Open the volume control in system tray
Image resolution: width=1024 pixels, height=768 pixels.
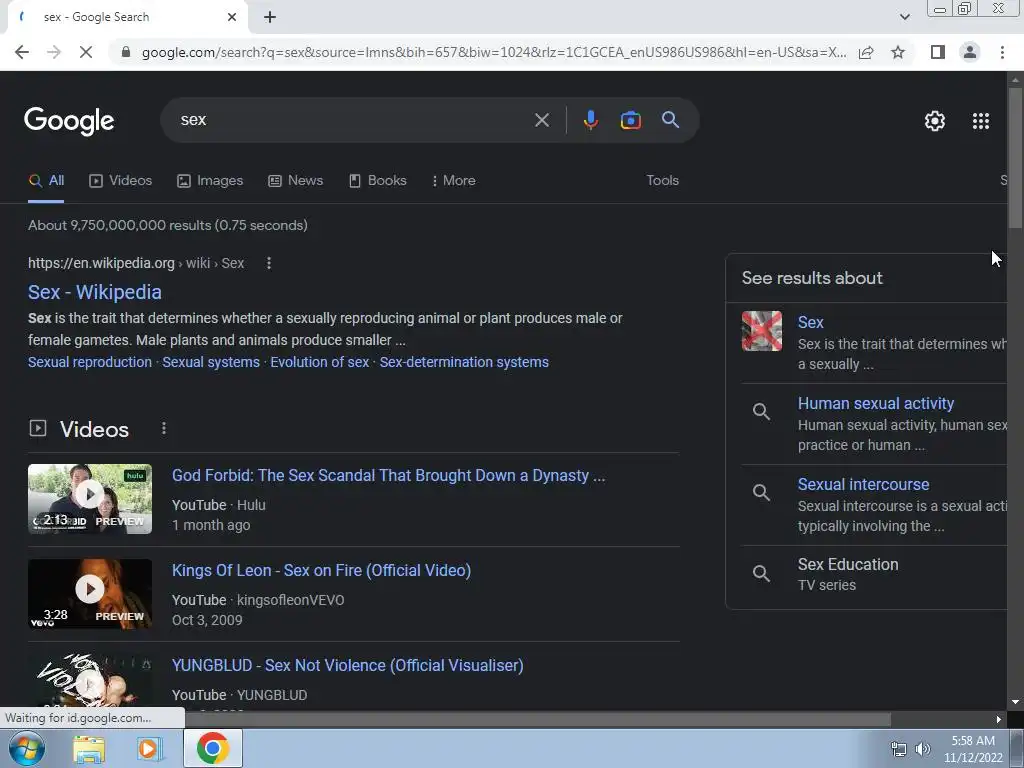click(x=923, y=749)
